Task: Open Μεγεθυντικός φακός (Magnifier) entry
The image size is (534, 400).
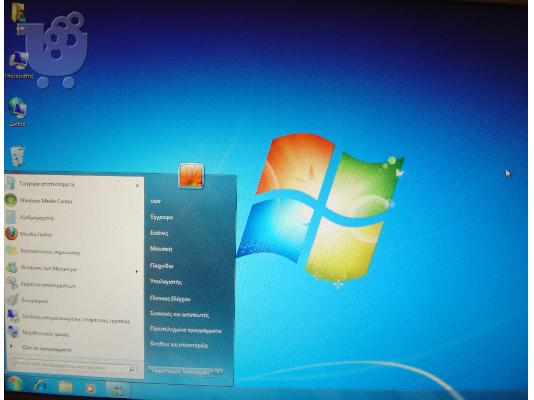Action: click(45, 333)
